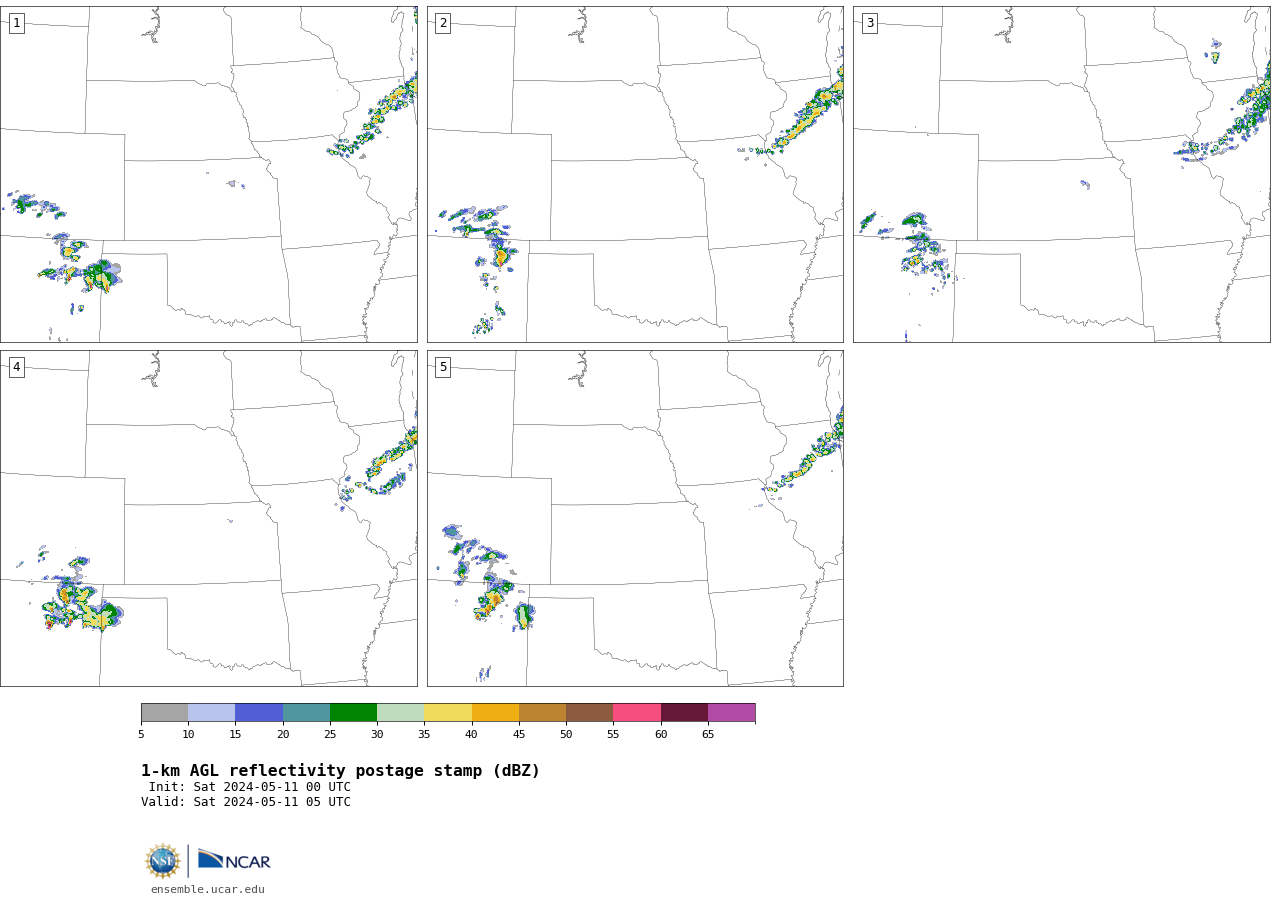
Task: Click the dark green 25-30 dBZ swatch
Action: [x=353, y=713]
